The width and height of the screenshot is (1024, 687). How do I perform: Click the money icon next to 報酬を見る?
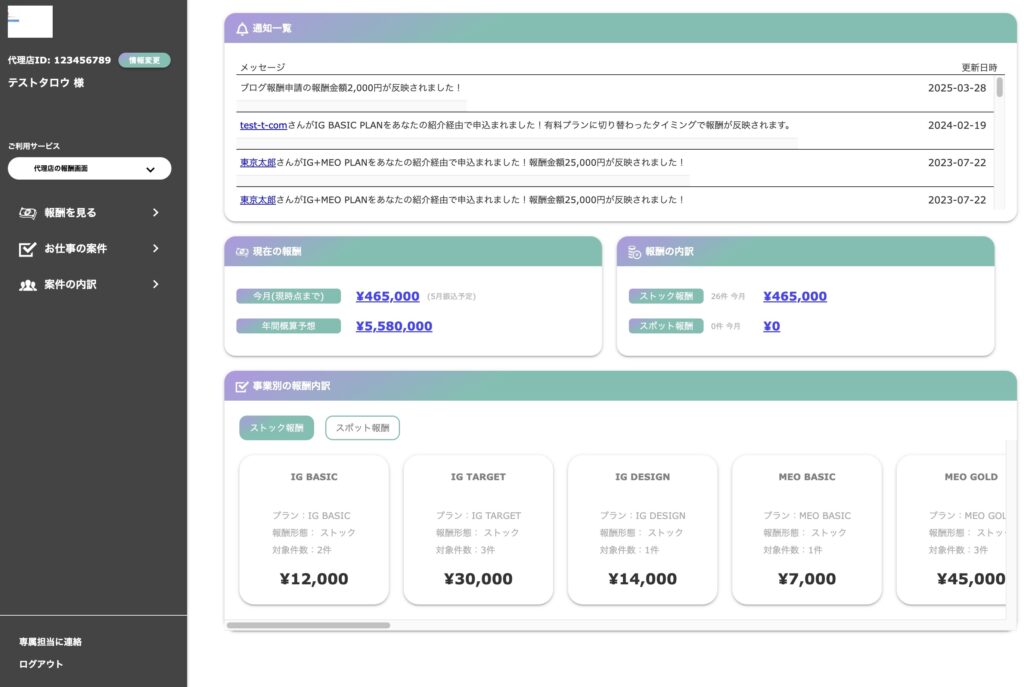(28, 212)
